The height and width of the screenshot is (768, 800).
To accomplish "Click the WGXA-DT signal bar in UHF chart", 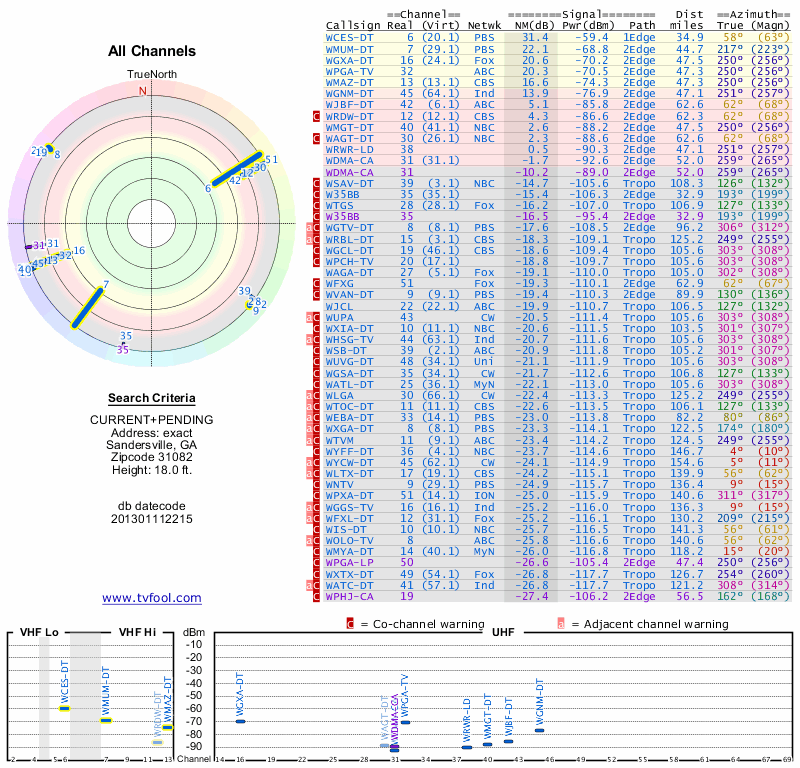I will (240, 720).
